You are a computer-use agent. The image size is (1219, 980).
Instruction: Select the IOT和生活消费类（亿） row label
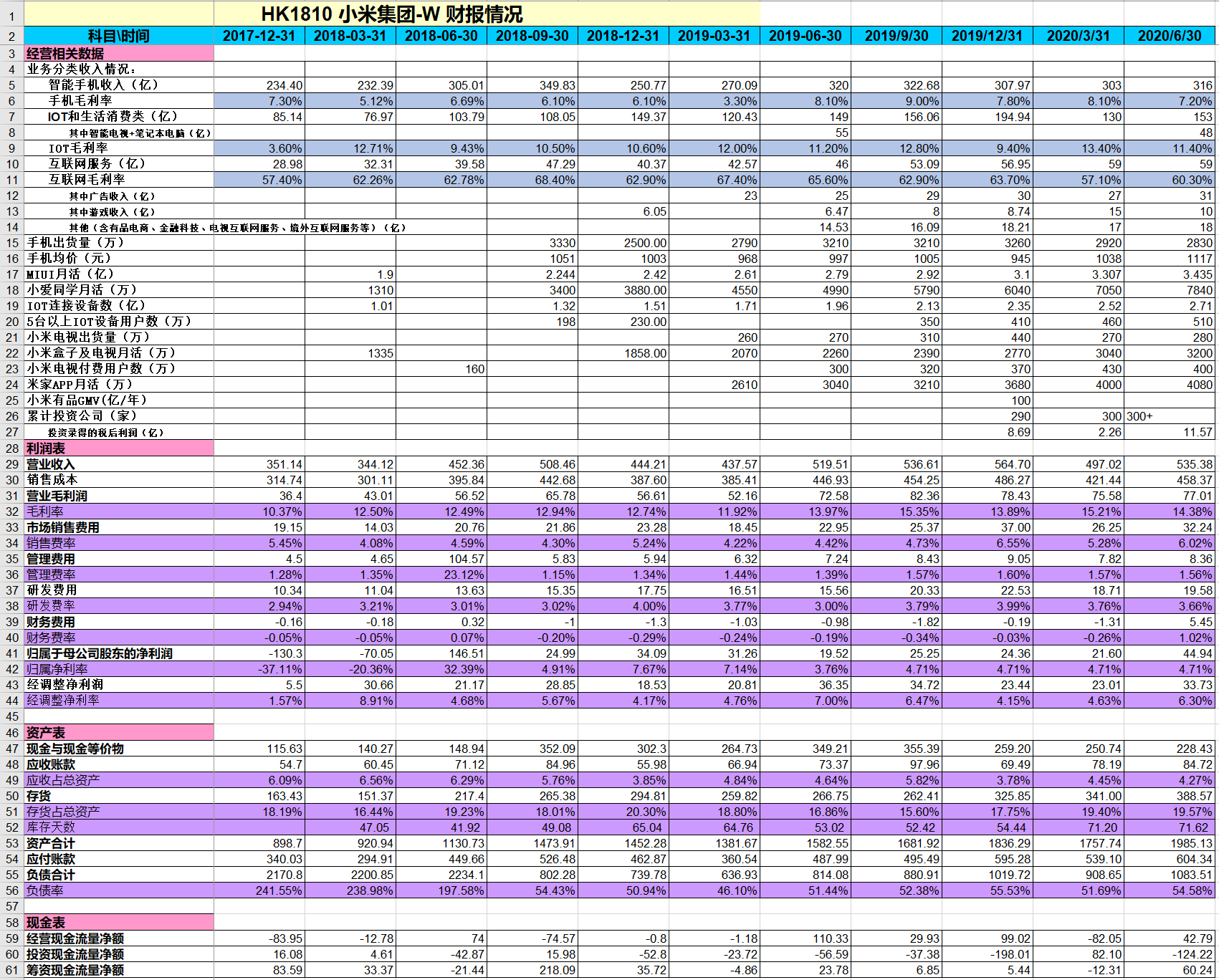119,117
